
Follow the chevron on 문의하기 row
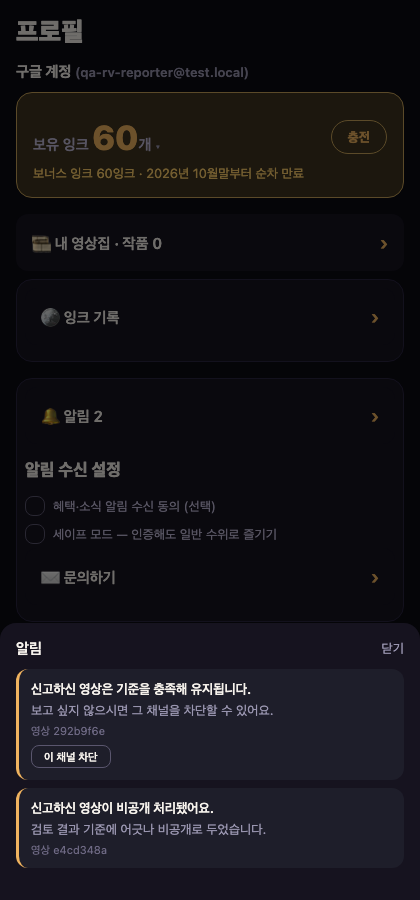pyautogui.click(x=375, y=578)
